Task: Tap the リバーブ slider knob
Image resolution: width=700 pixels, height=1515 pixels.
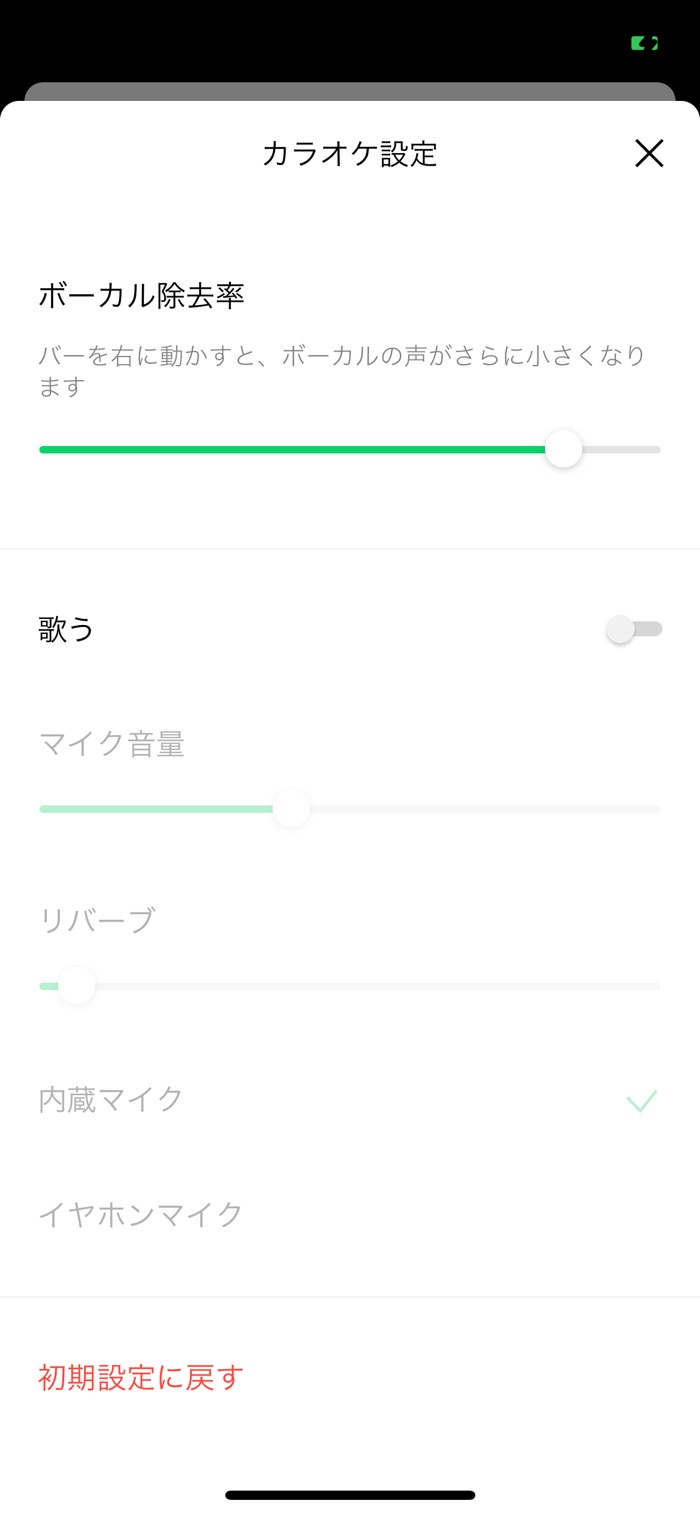Action: point(75,985)
